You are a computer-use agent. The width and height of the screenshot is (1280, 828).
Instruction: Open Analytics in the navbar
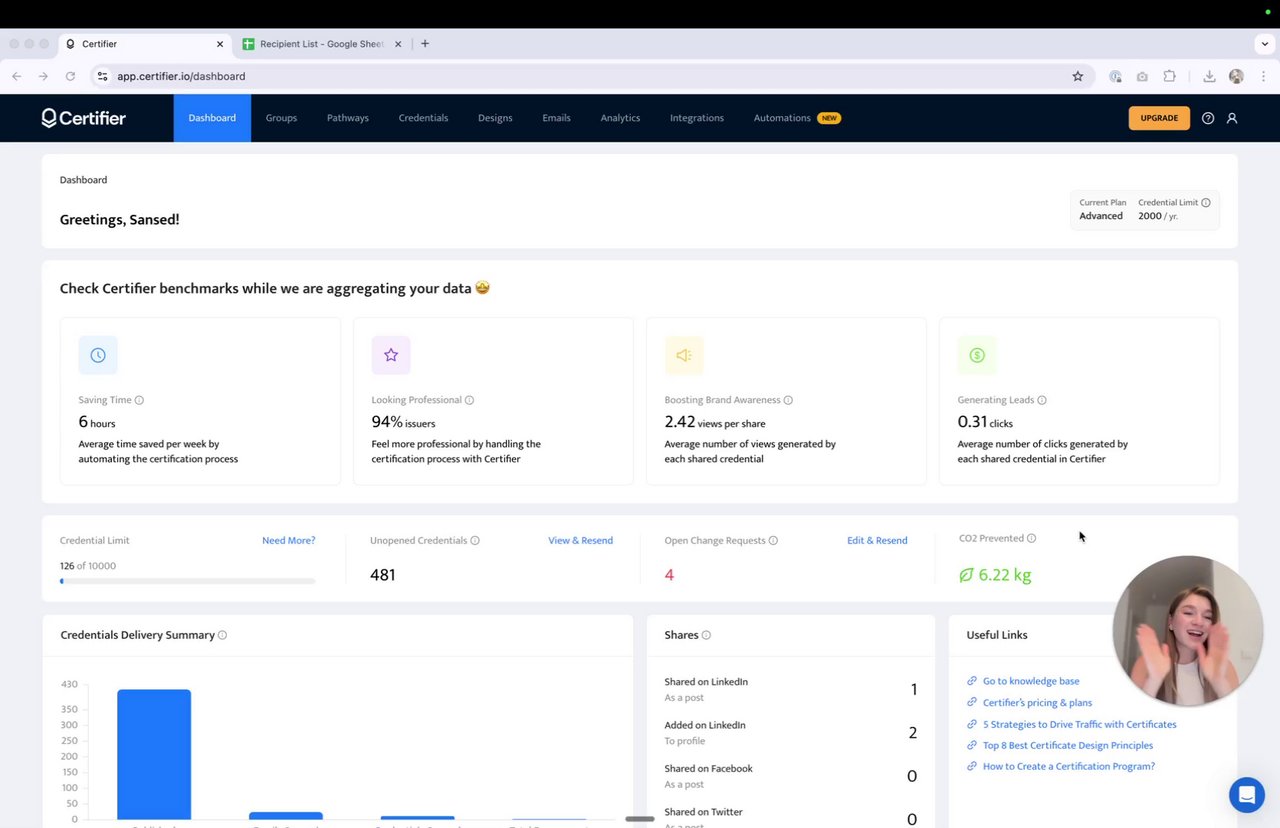pos(620,118)
